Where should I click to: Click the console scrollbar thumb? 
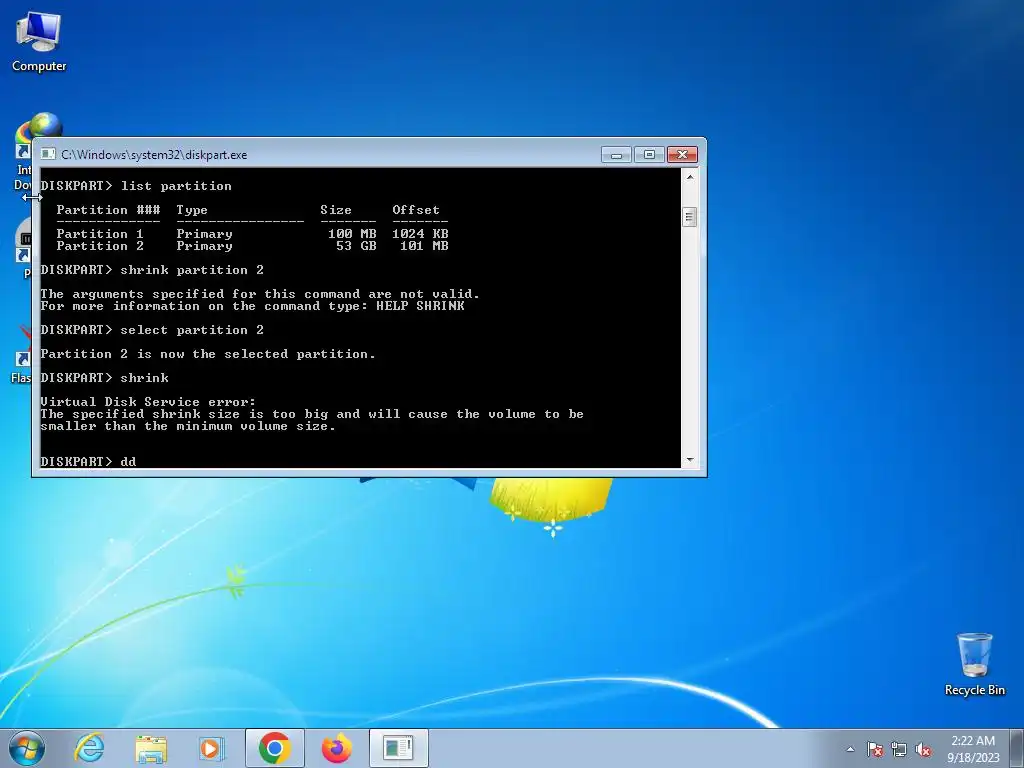[690, 216]
